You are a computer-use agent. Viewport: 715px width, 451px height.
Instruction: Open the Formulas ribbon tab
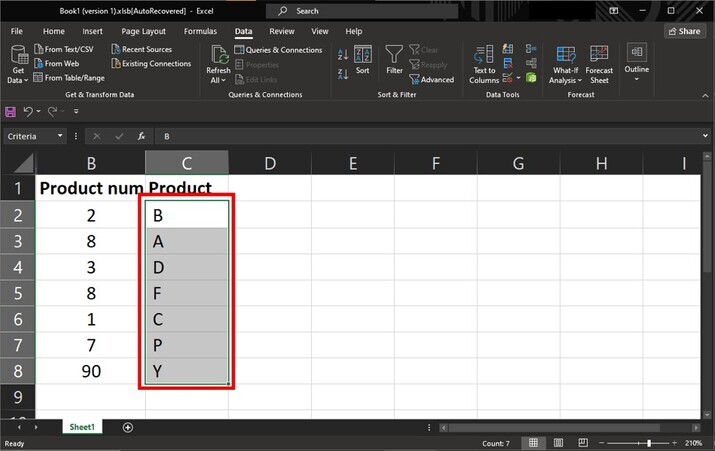pos(200,31)
